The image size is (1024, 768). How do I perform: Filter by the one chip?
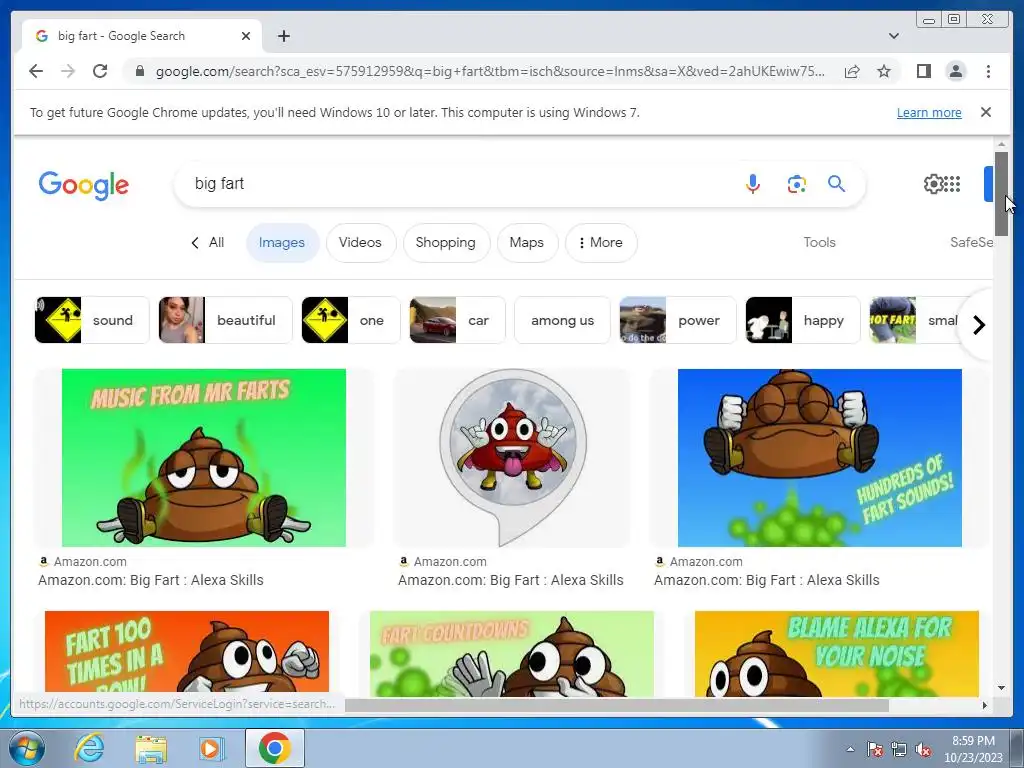click(x=351, y=320)
